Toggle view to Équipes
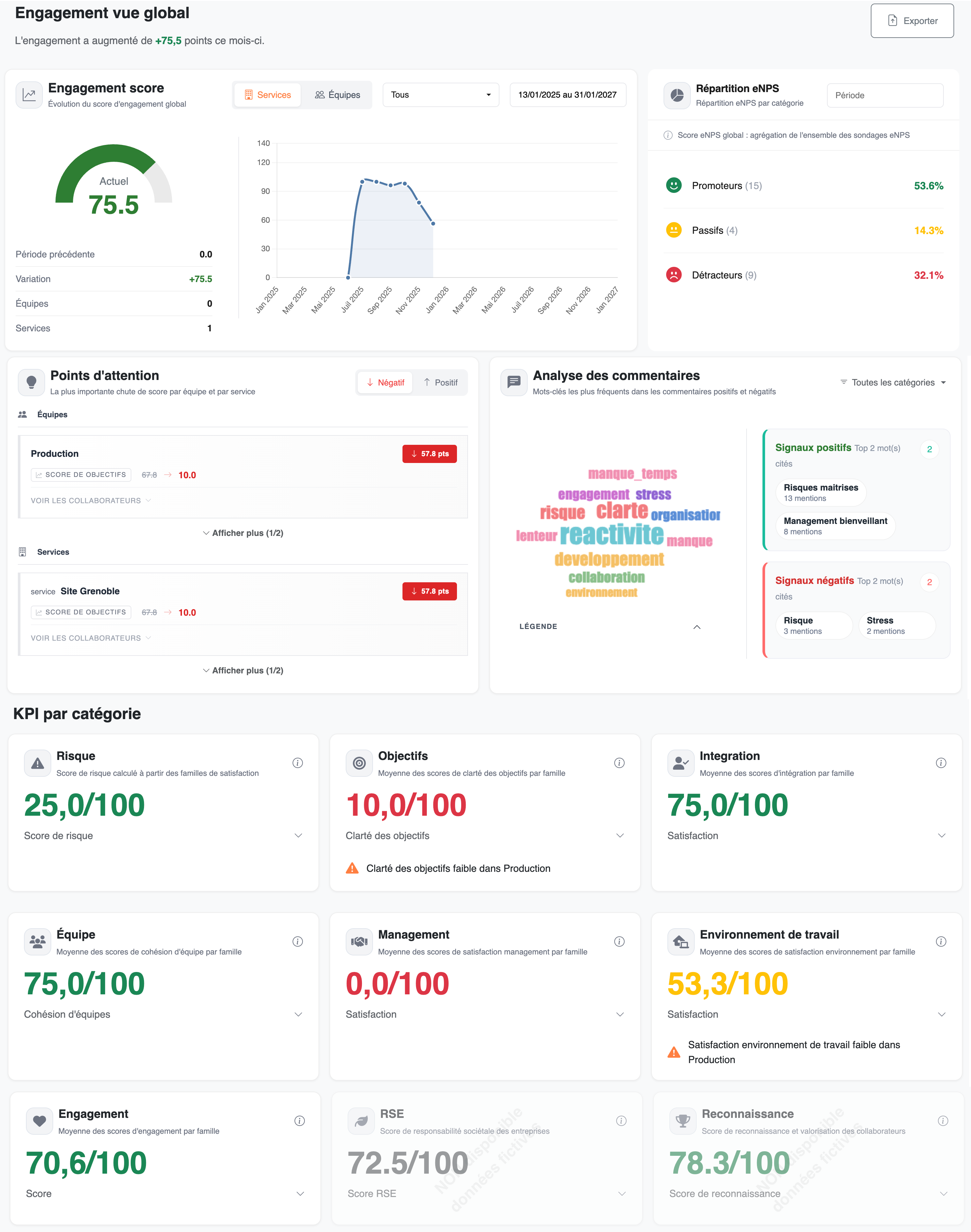971x1232 pixels. [337, 95]
